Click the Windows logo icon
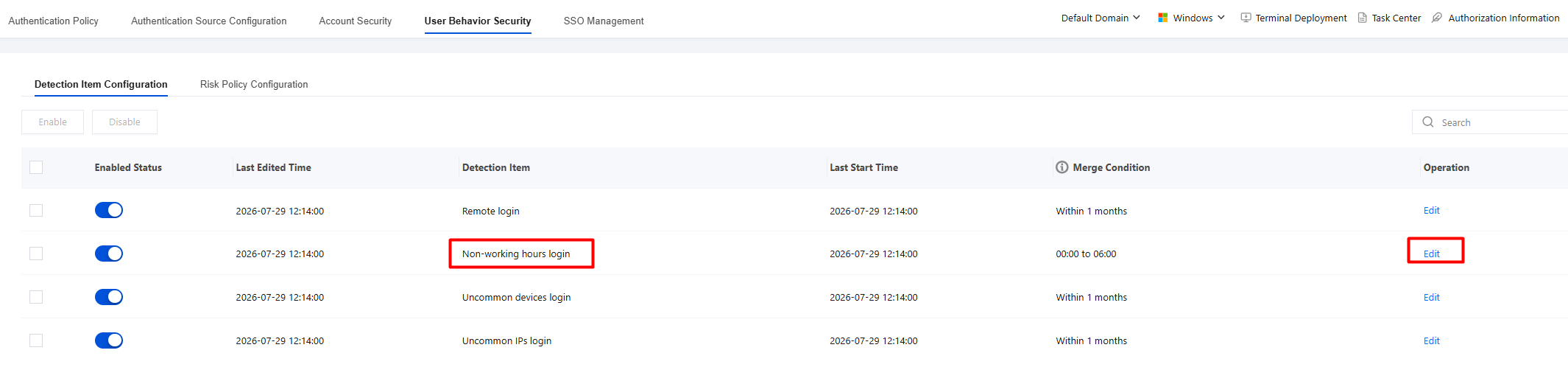 pos(1162,18)
